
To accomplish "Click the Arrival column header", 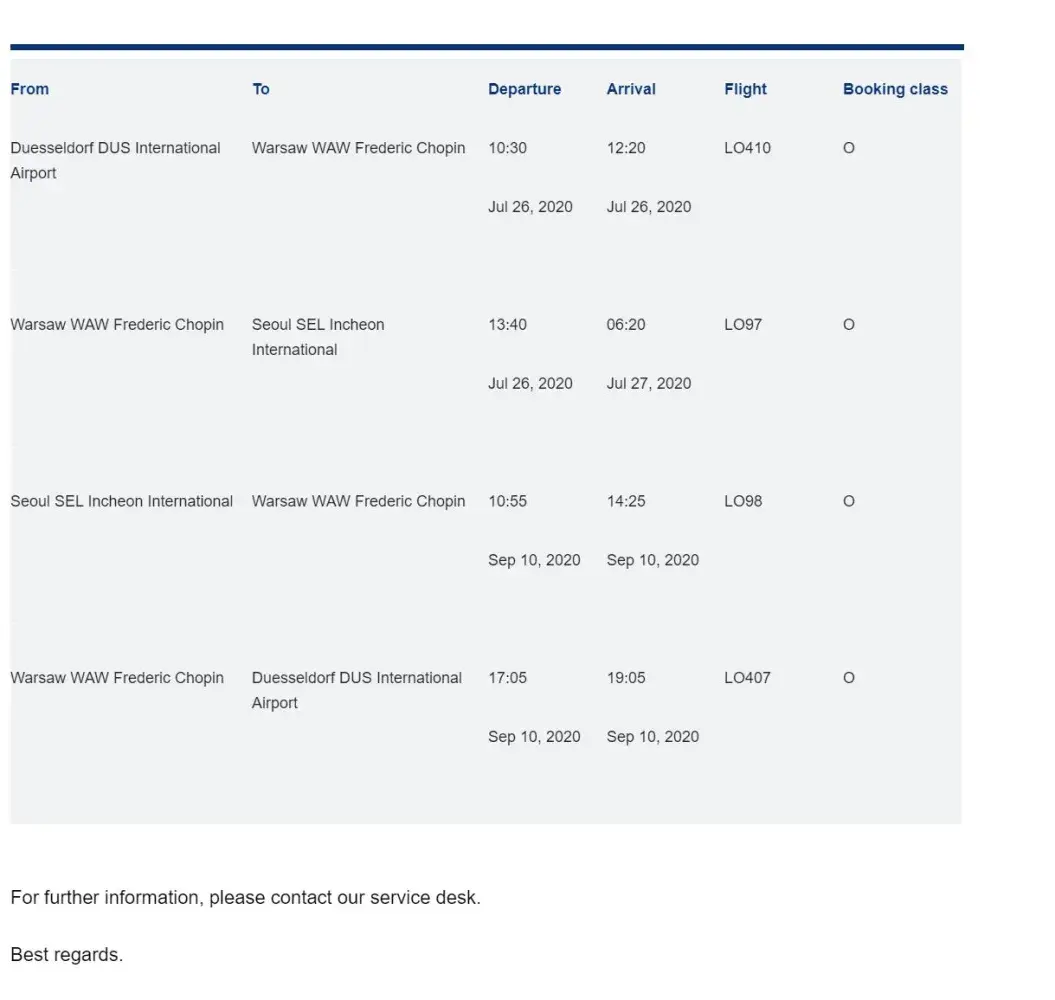I will click(x=631, y=89).
